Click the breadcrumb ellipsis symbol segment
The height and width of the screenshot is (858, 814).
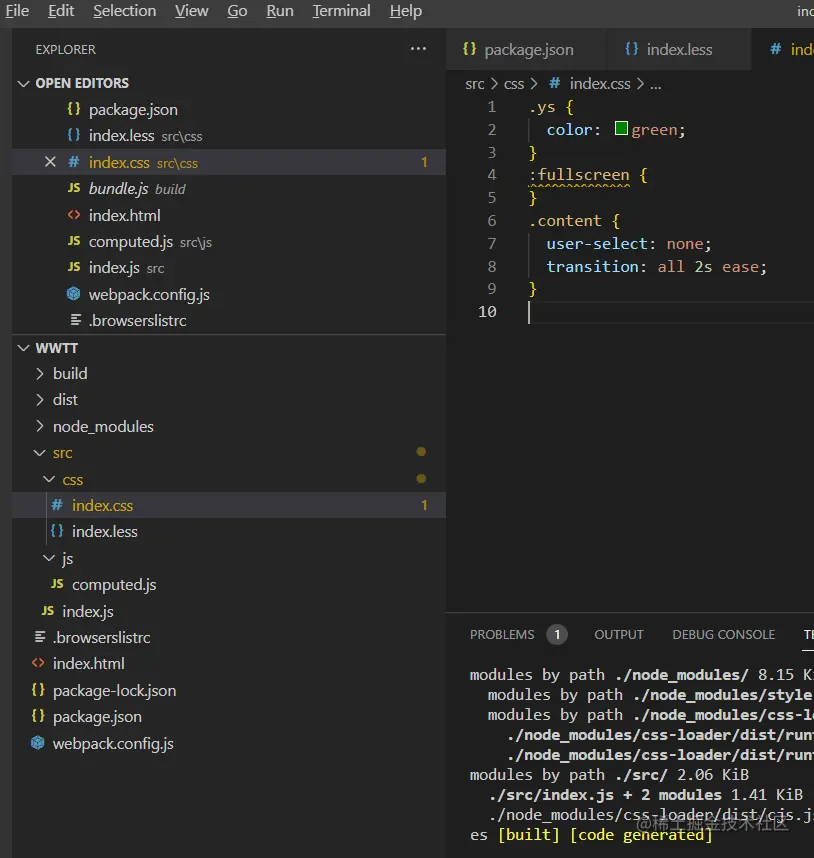[655, 85]
